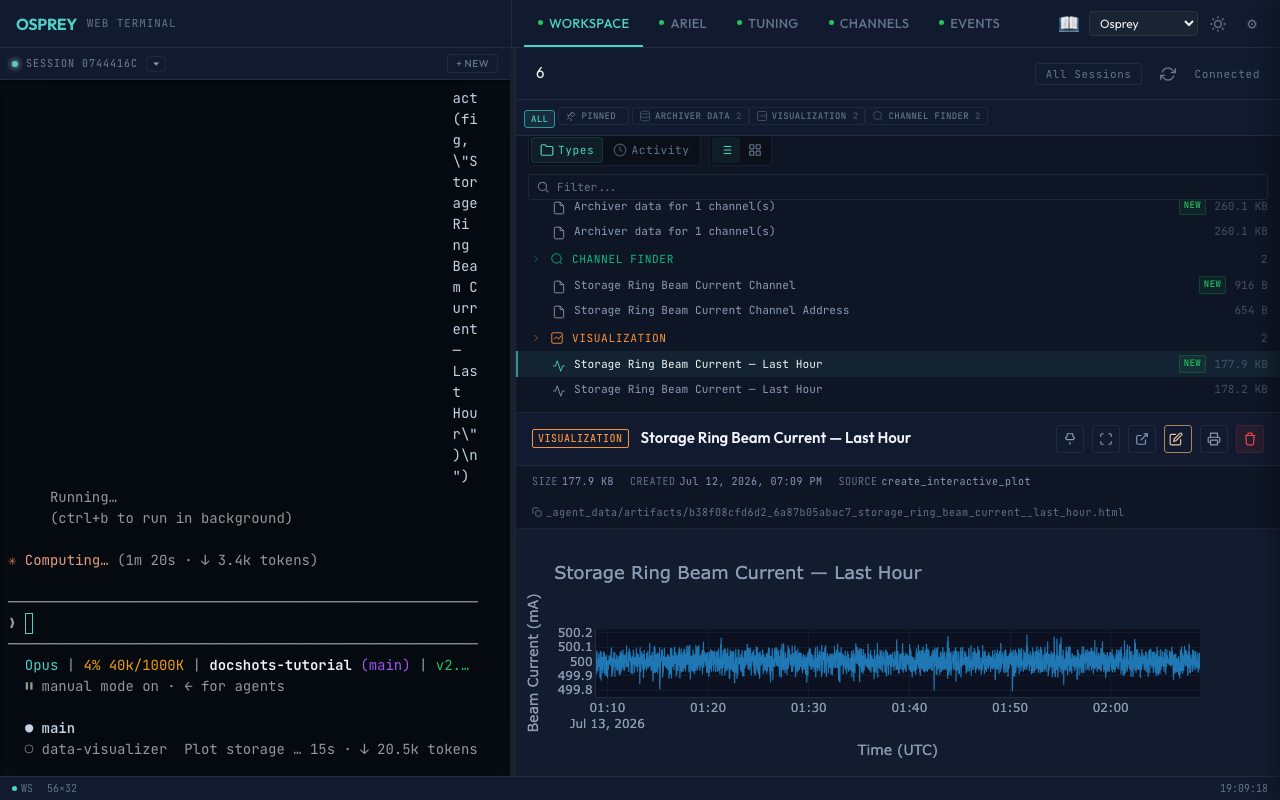Select the highlighted Storage Ring Beam Current — Last Hour row
Image resolution: width=1280 pixels, height=800 pixels.
tap(896, 364)
